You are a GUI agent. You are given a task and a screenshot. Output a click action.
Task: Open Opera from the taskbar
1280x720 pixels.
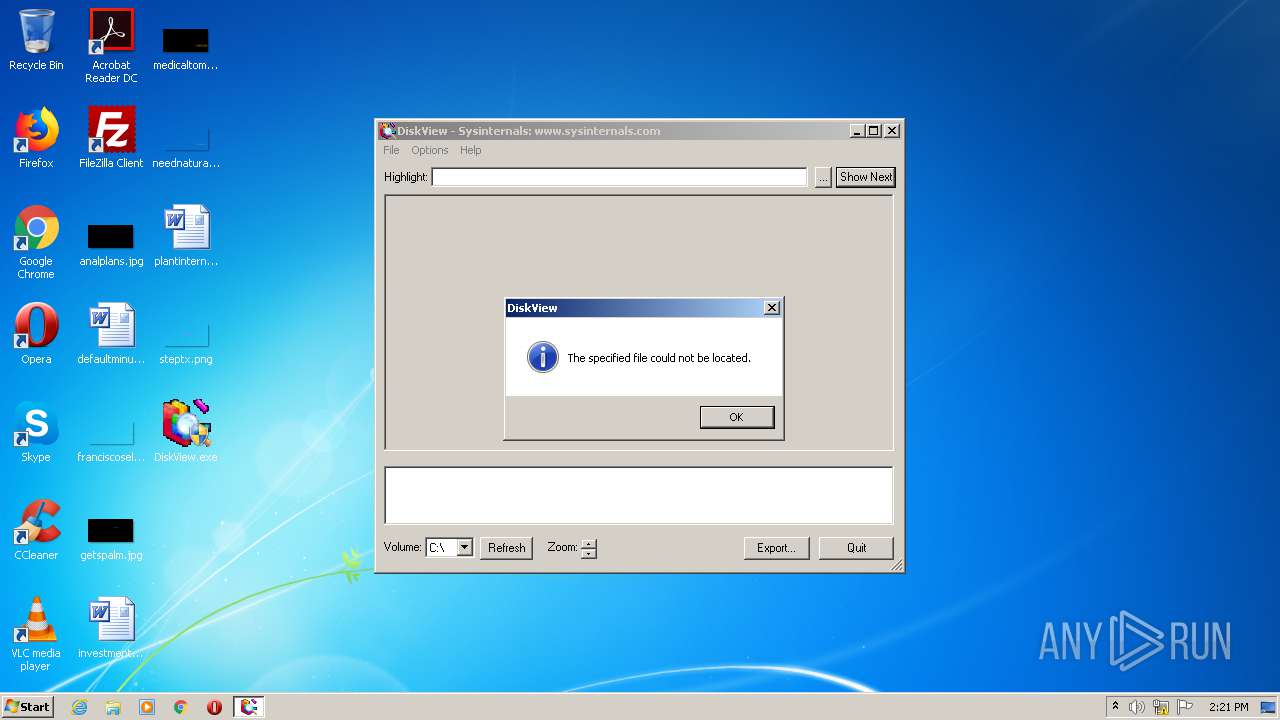point(214,707)
